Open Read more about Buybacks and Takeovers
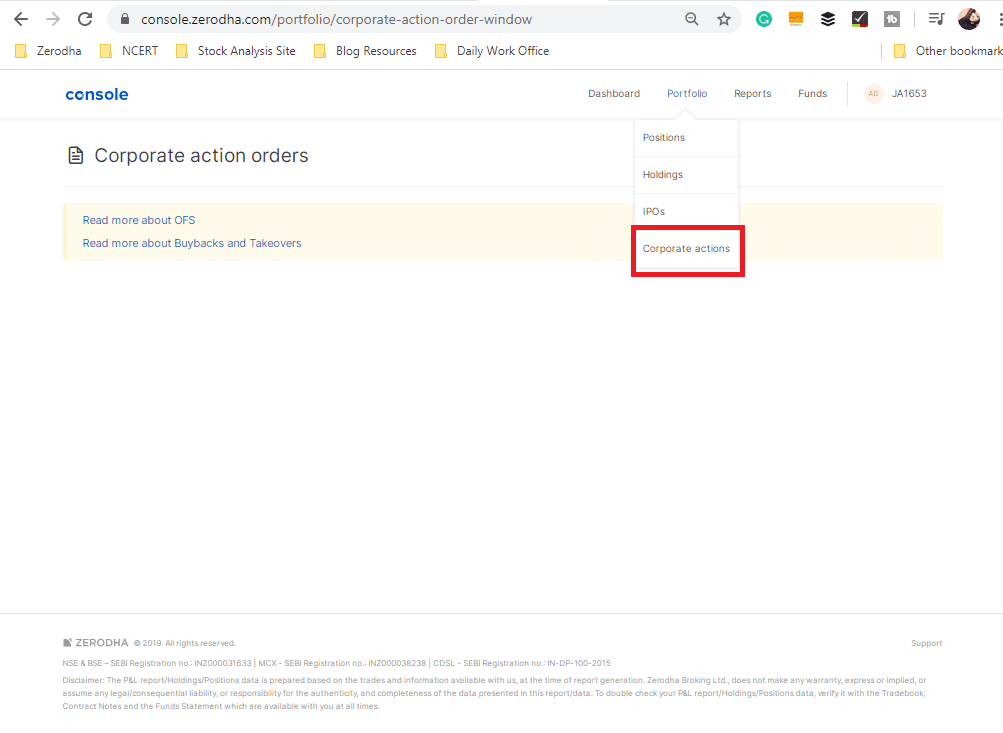Screen dimensions: 1003x733 click(x=192, y=243)
